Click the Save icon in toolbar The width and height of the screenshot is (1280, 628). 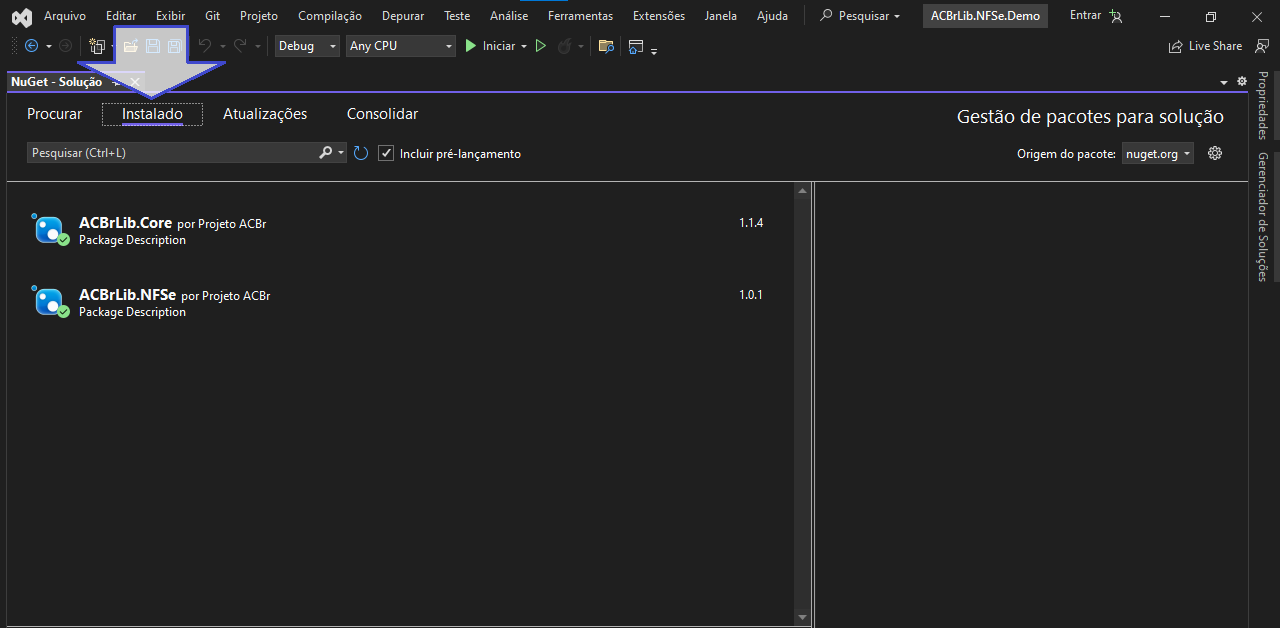pos(153,46)
